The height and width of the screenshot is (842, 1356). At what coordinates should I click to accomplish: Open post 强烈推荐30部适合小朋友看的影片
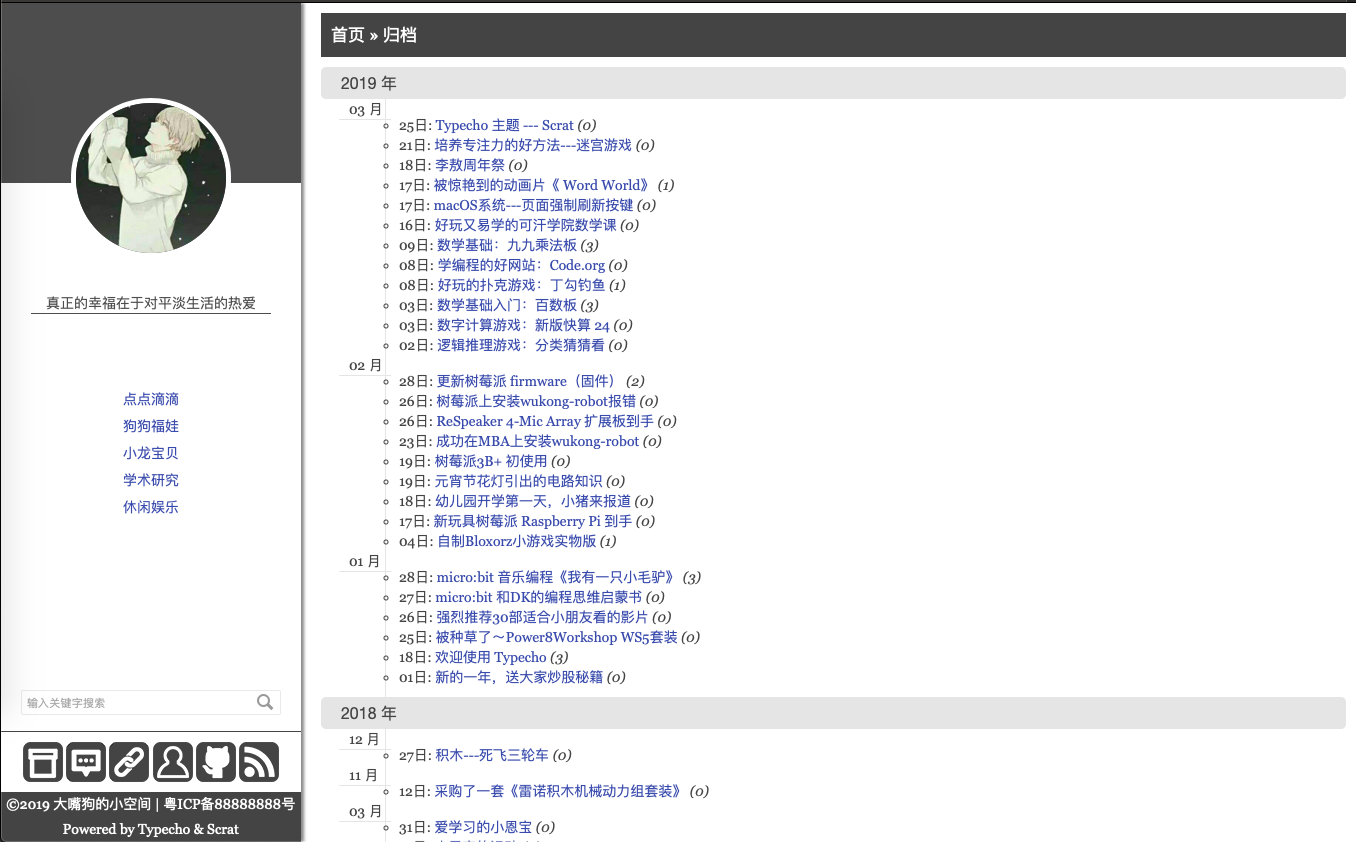click(542, 617)
